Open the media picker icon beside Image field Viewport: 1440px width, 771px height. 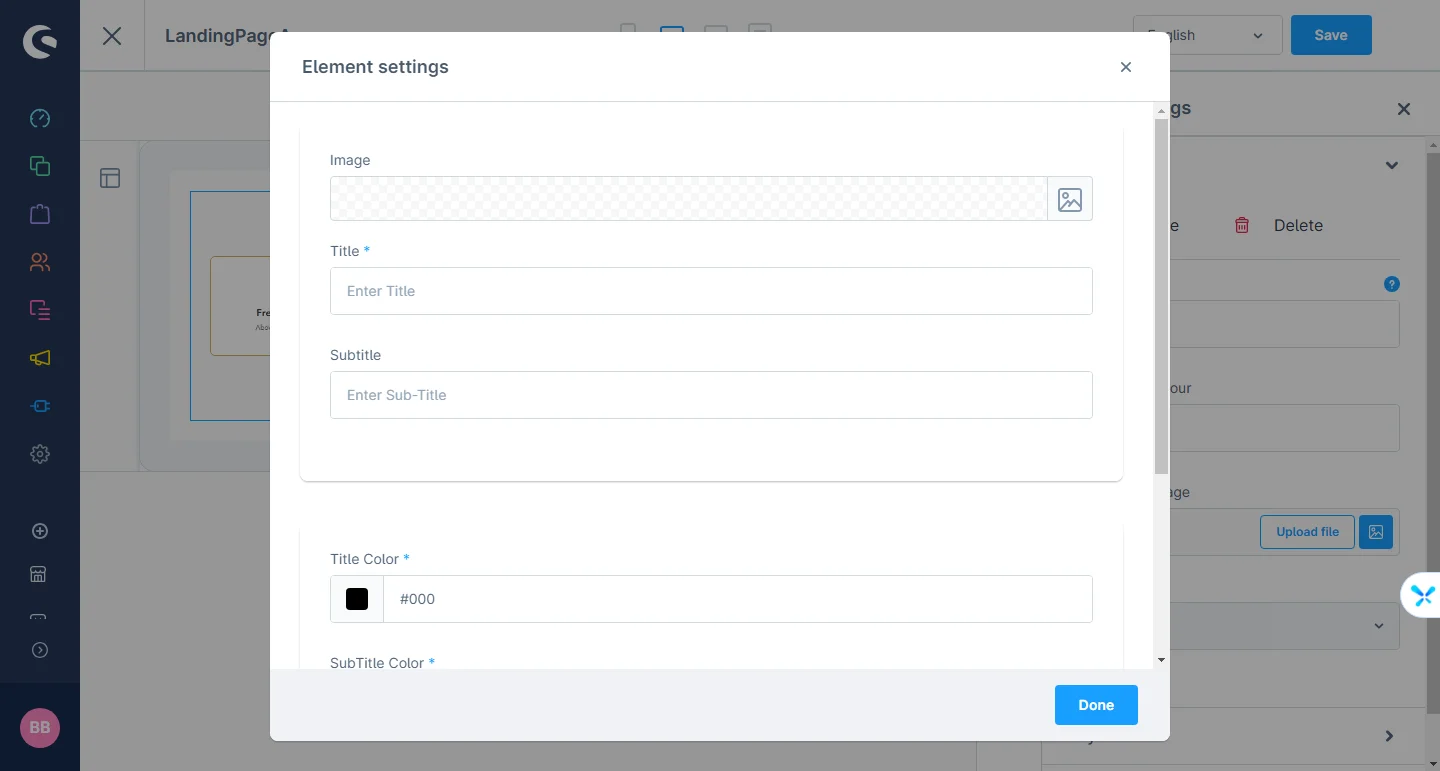[x=1070, y=199]
